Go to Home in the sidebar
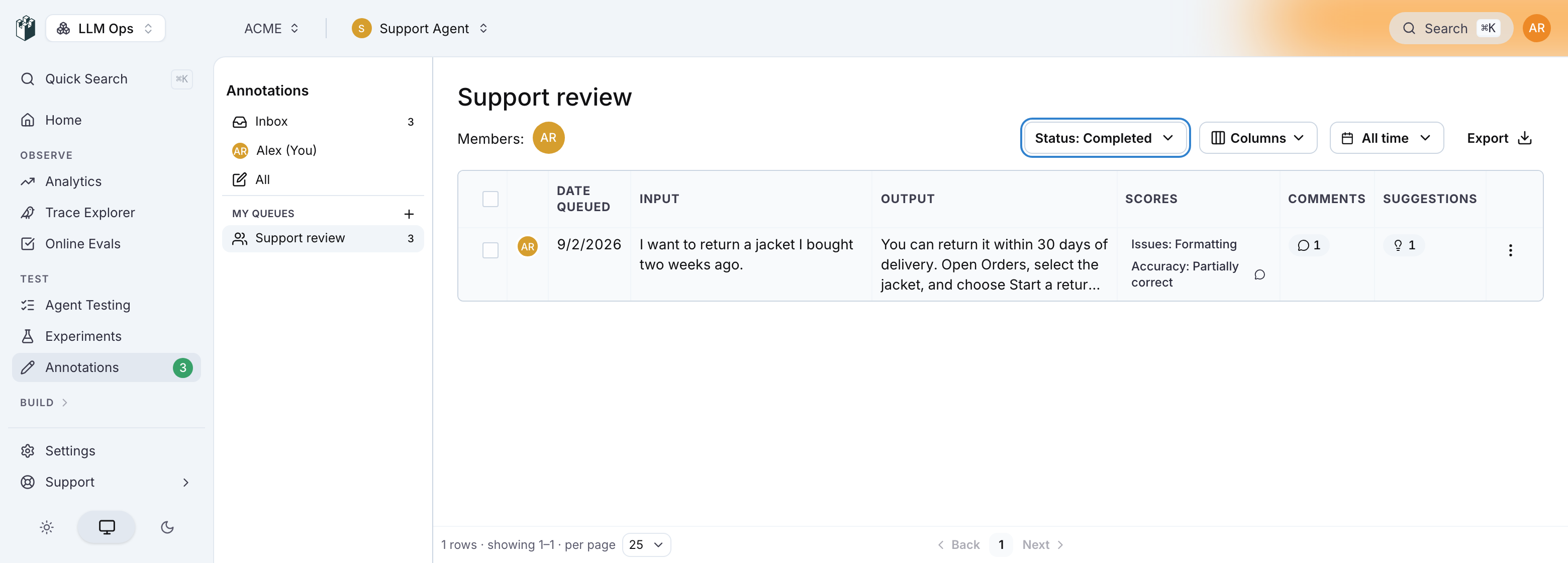This screenshot has height=563, width=1568. pos(107,120)
